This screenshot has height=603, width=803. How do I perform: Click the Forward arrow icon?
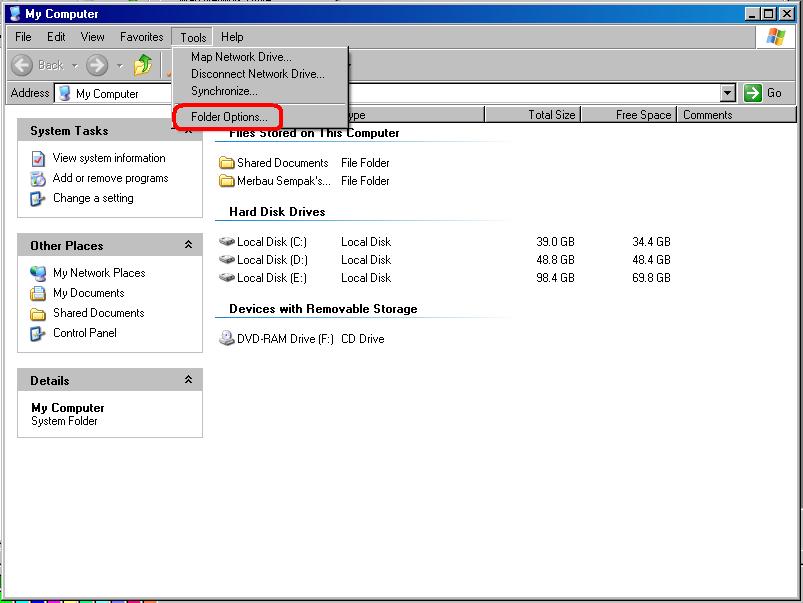coord(97,65)
